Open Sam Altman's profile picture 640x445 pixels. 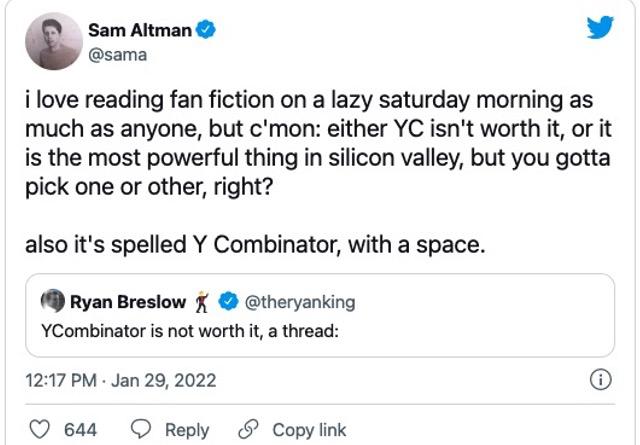click(53, 41)
